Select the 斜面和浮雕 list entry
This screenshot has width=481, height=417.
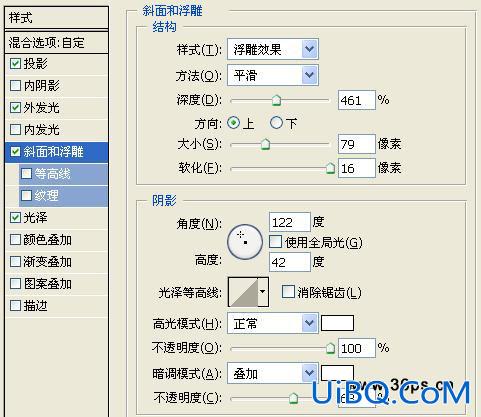point(56,152)
